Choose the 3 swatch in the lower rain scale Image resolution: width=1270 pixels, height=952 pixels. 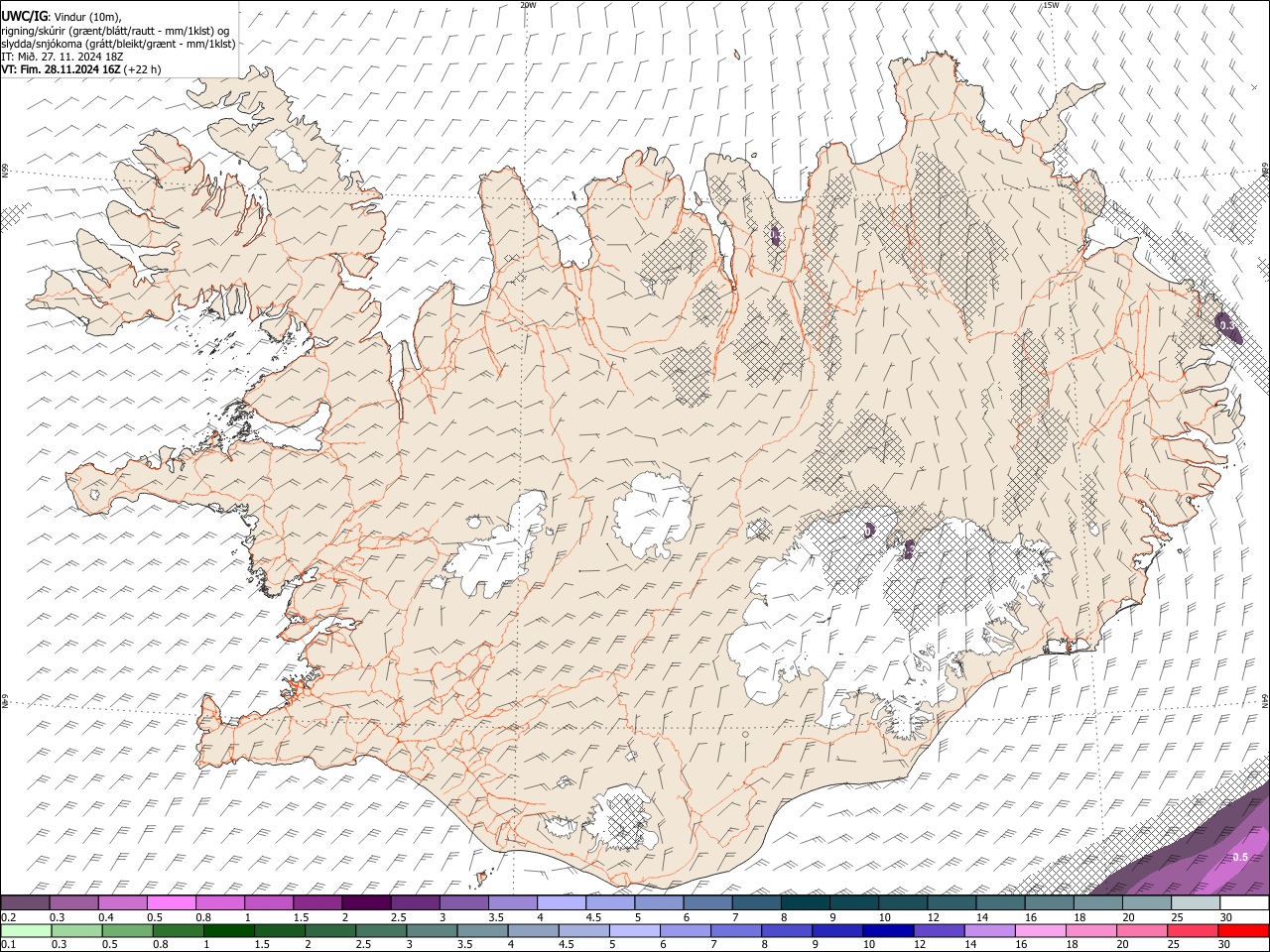pyautogui.click(x=431, y=930)
